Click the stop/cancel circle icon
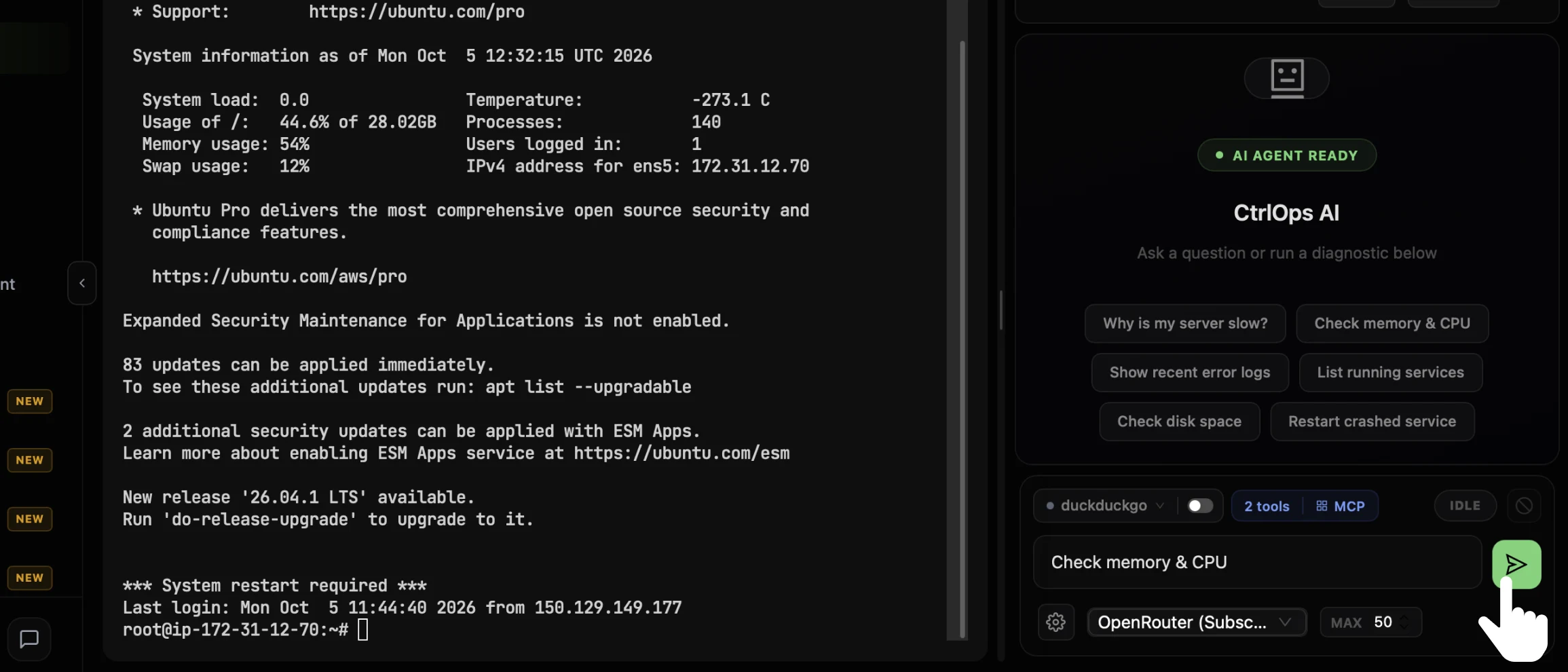 tap(1524, 506)
